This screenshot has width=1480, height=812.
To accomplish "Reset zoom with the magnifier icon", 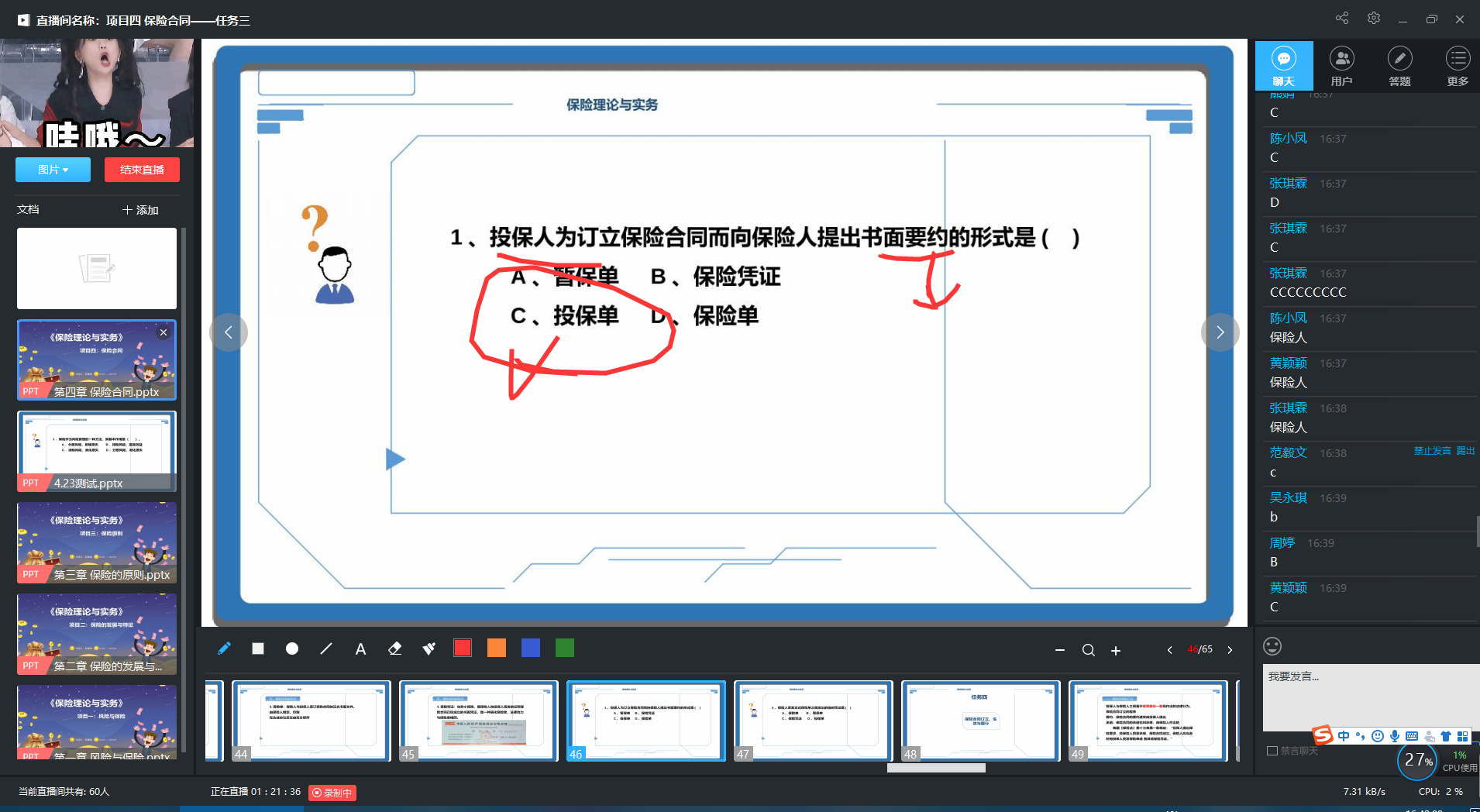I will 1089,650.
